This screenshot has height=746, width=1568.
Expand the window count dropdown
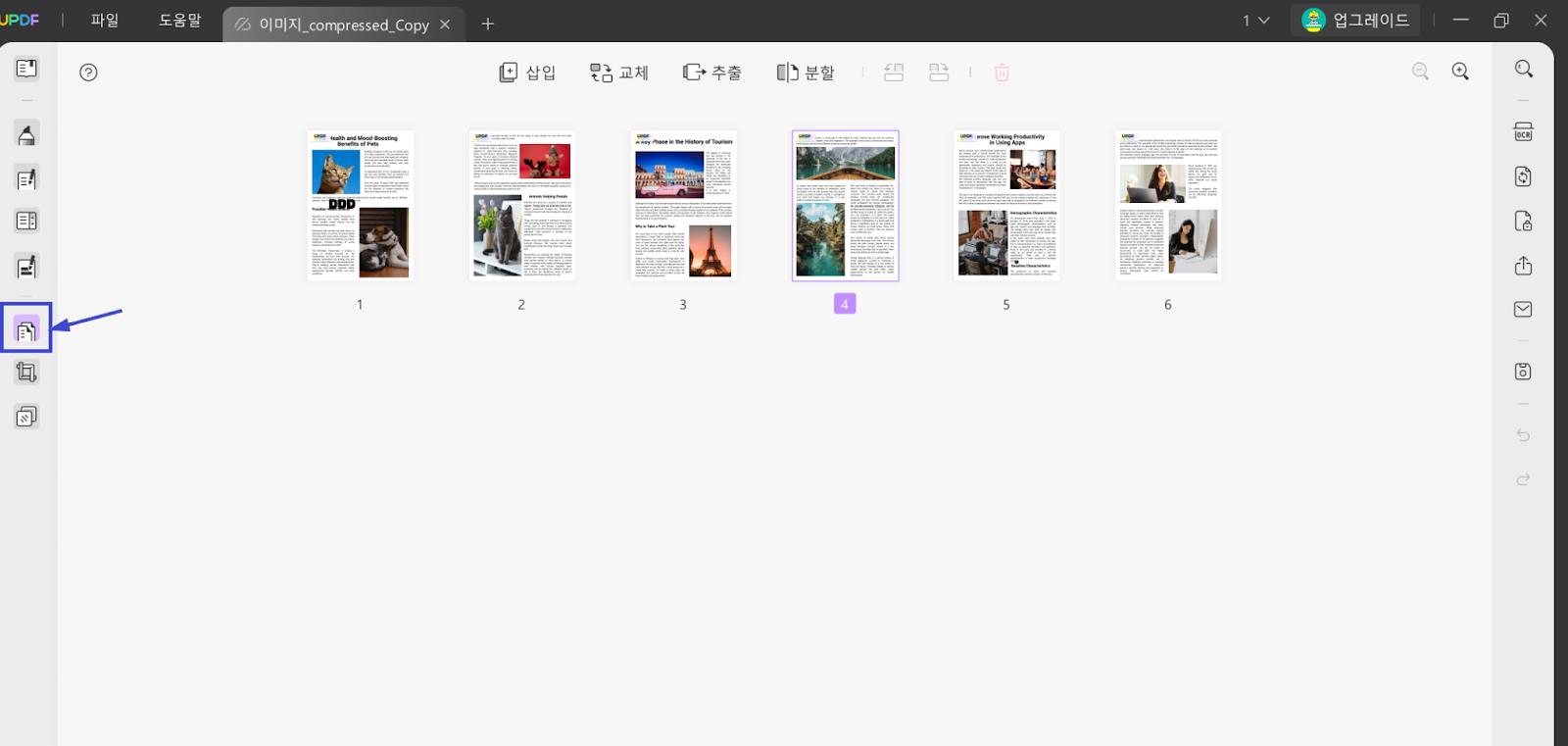[x=1255, y=21]
